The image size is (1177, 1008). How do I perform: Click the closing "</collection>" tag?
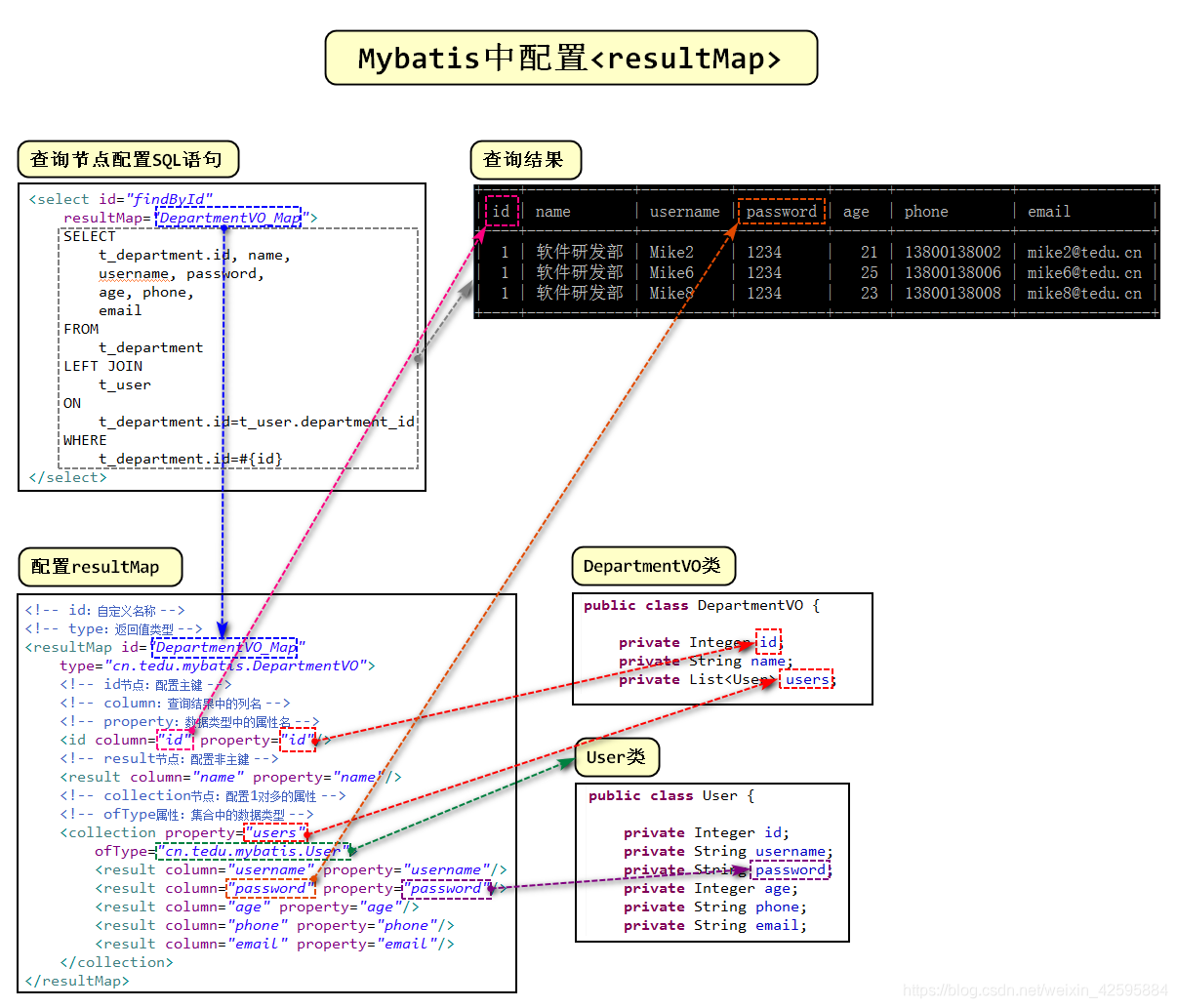116,962
